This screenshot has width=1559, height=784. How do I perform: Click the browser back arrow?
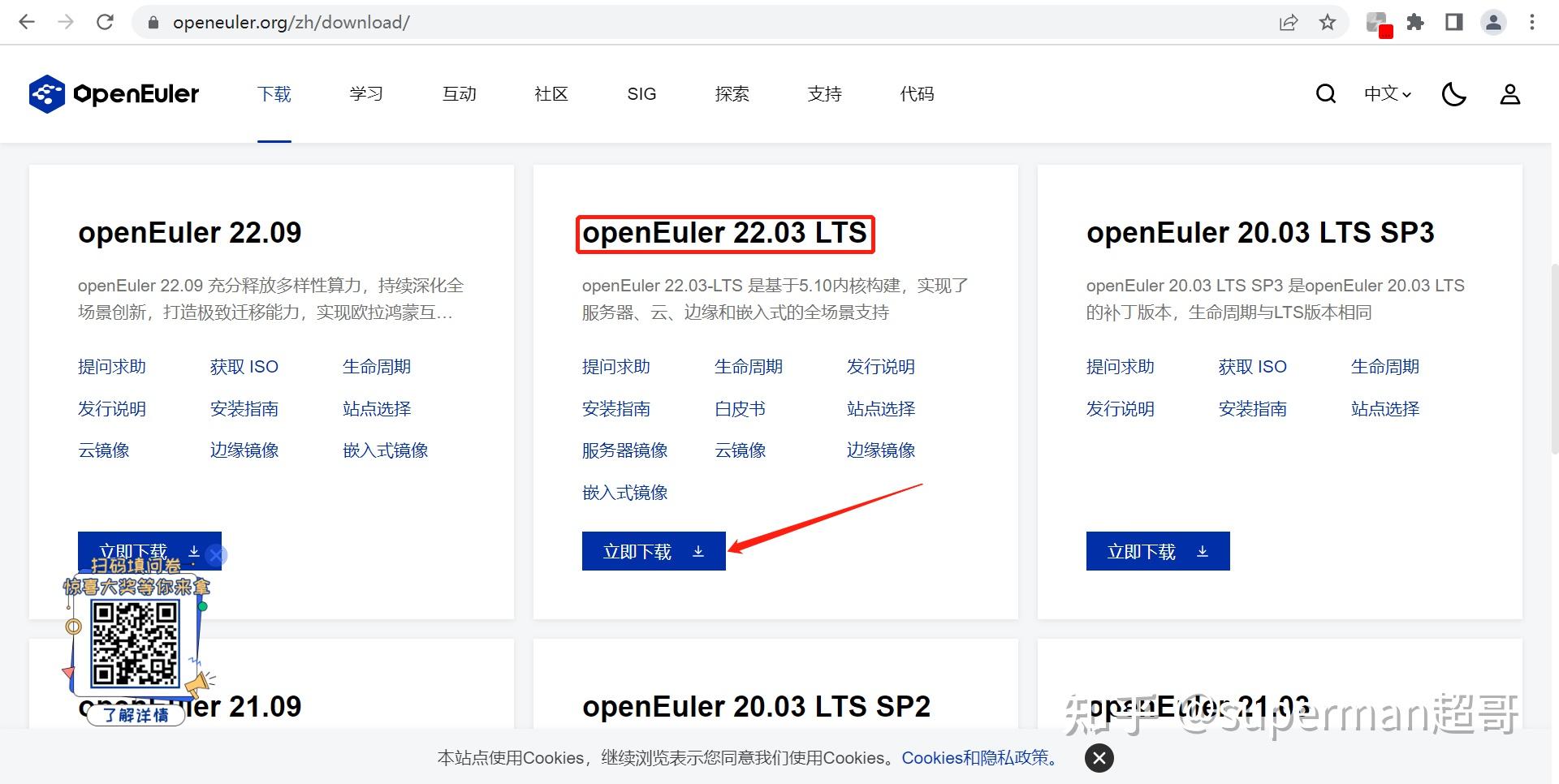tap(27, 22)
